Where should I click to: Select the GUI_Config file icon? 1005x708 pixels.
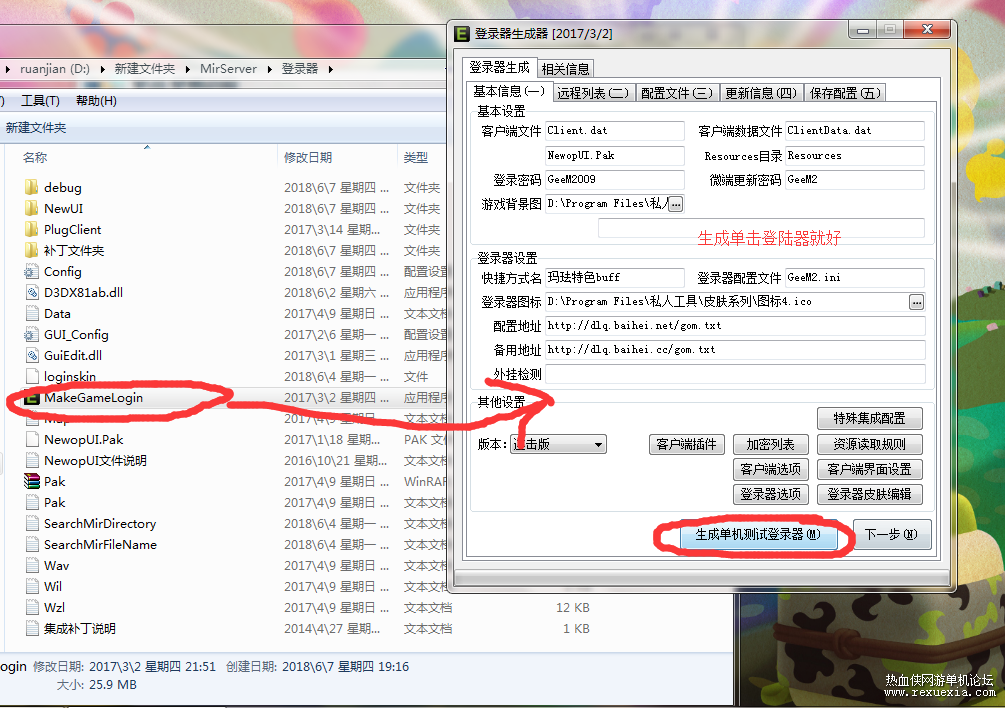tap(31, 334)
